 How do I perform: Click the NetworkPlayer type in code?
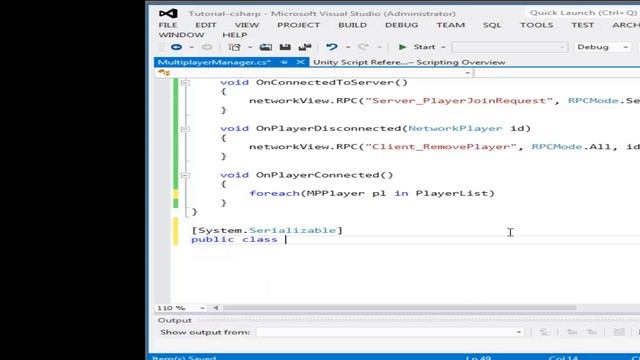click(455, 129)
